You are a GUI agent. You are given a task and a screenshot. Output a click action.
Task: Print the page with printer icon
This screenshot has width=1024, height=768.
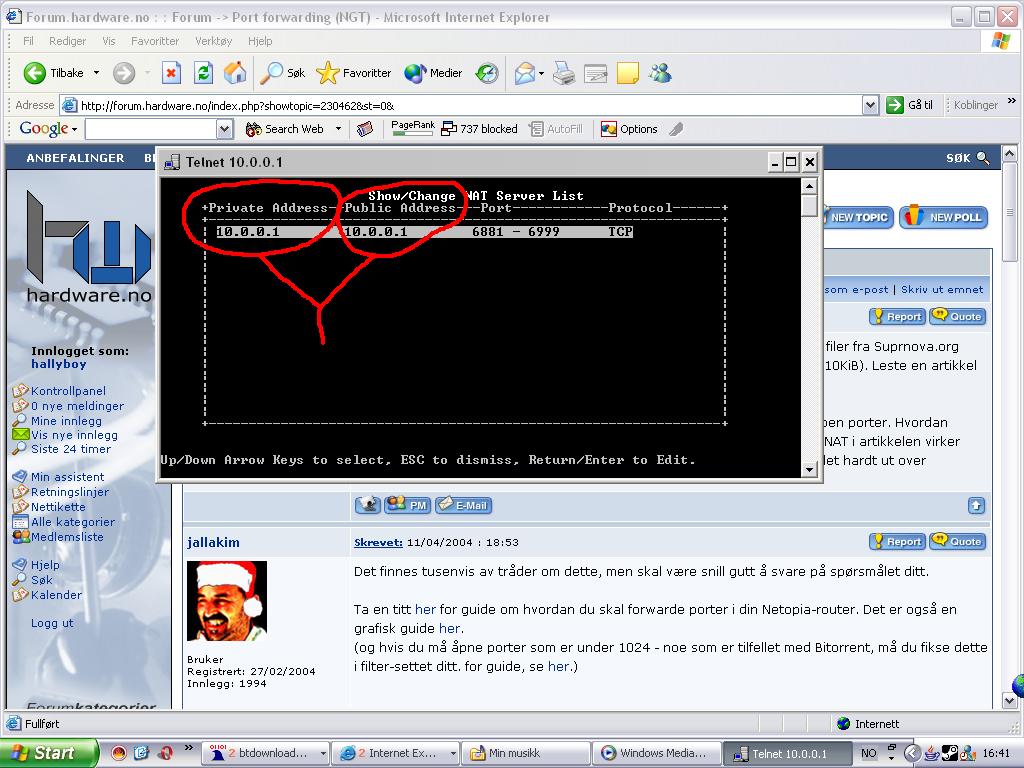(x=564, y=72)
